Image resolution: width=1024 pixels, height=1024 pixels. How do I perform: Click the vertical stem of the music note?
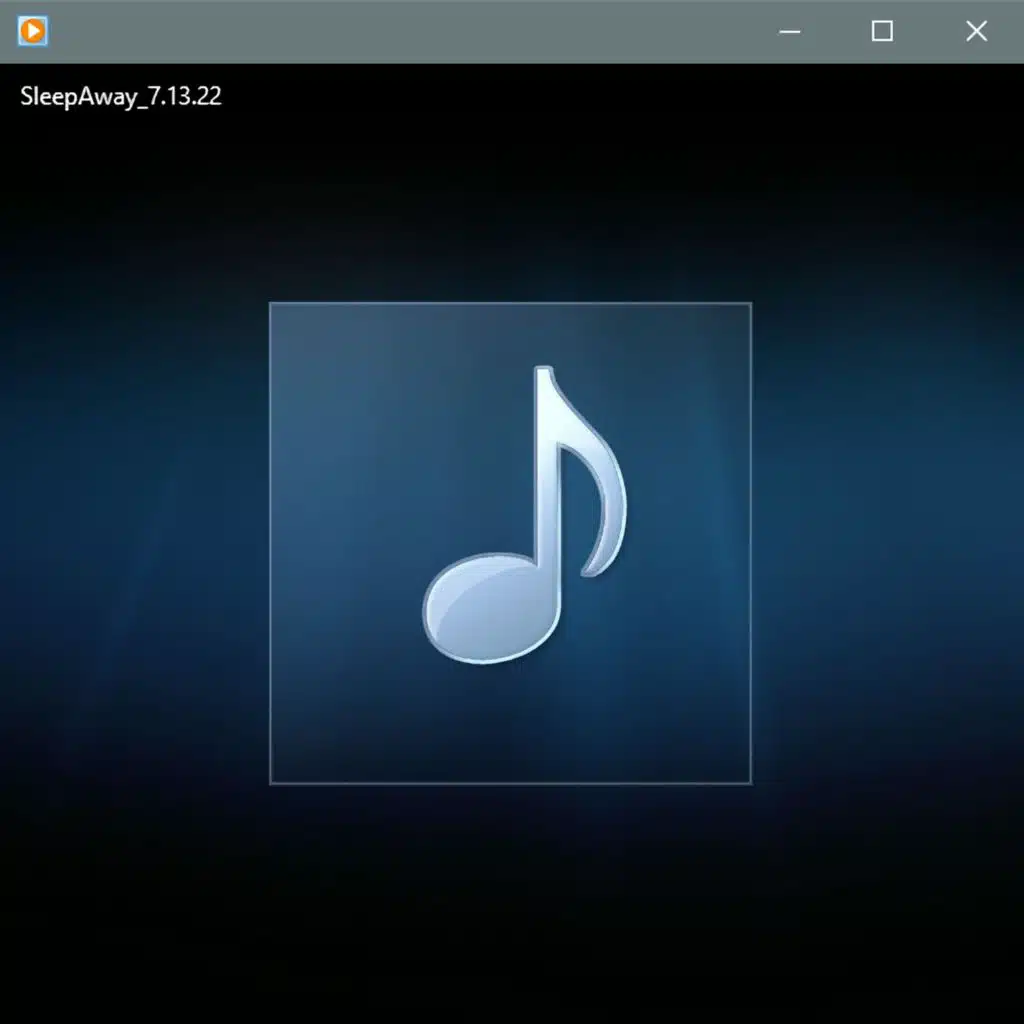544,470
